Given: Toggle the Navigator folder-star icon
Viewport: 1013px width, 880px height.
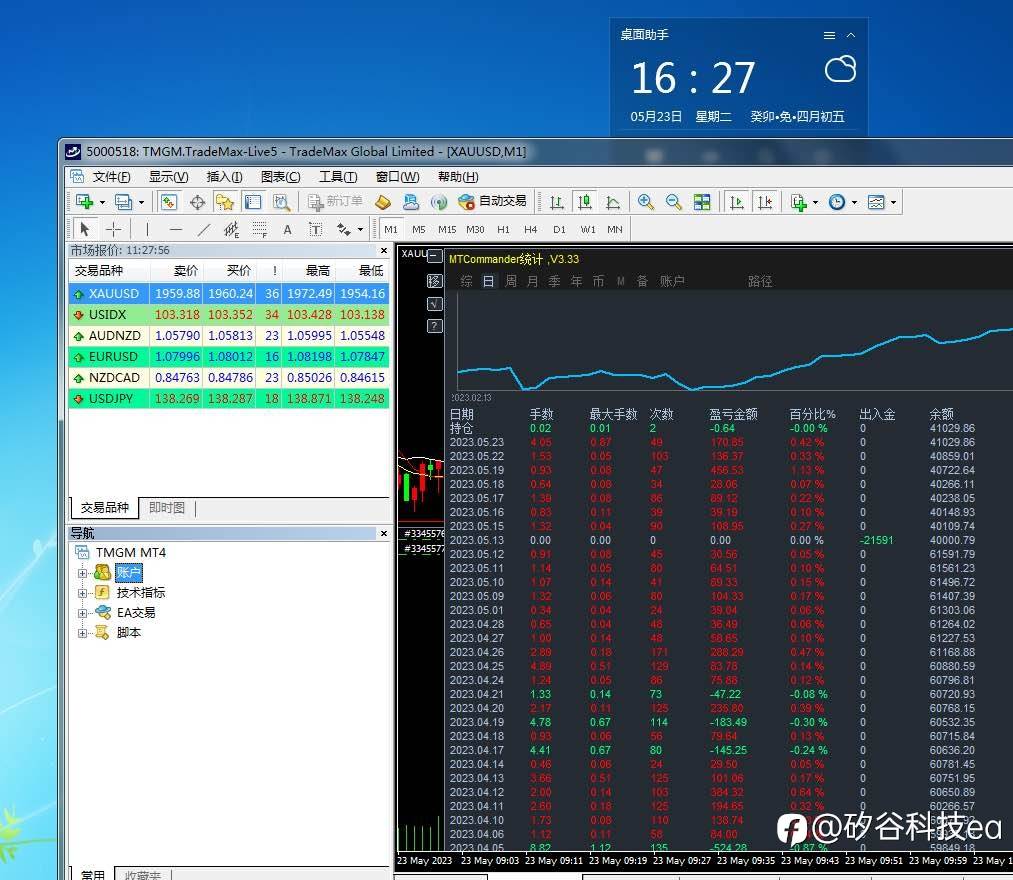Looking at the screenshot, I should [225, 202].
